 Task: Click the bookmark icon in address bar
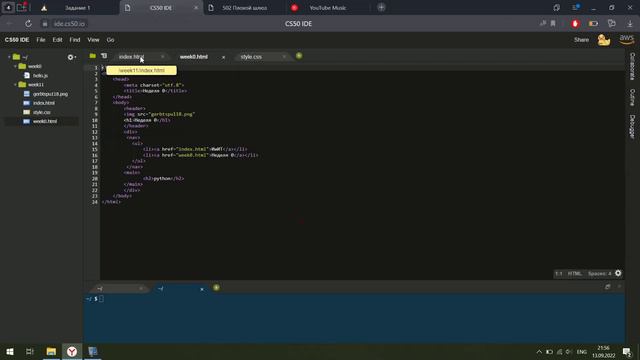coord(553,24)
